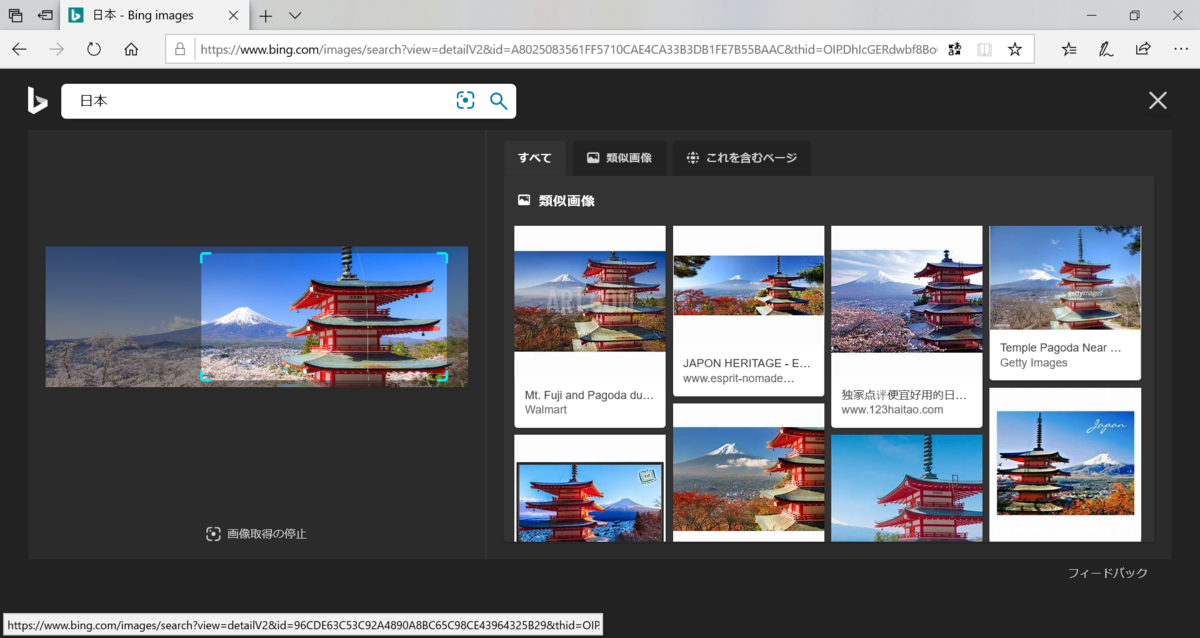Open the Walmart Mt. Fuji and Pagoda thumbnail

(x=590, y=301)
